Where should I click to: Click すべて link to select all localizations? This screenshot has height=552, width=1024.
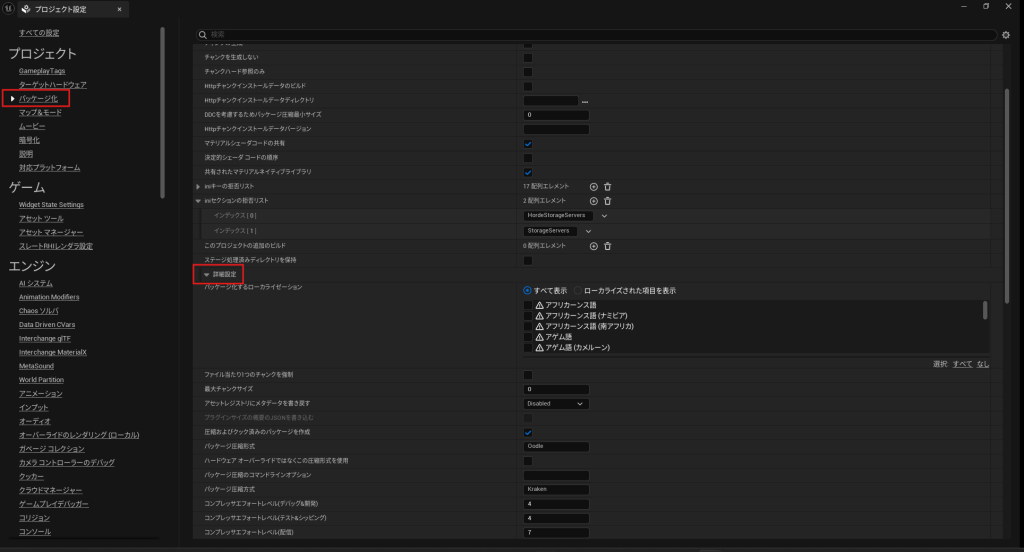pos(961,364)
